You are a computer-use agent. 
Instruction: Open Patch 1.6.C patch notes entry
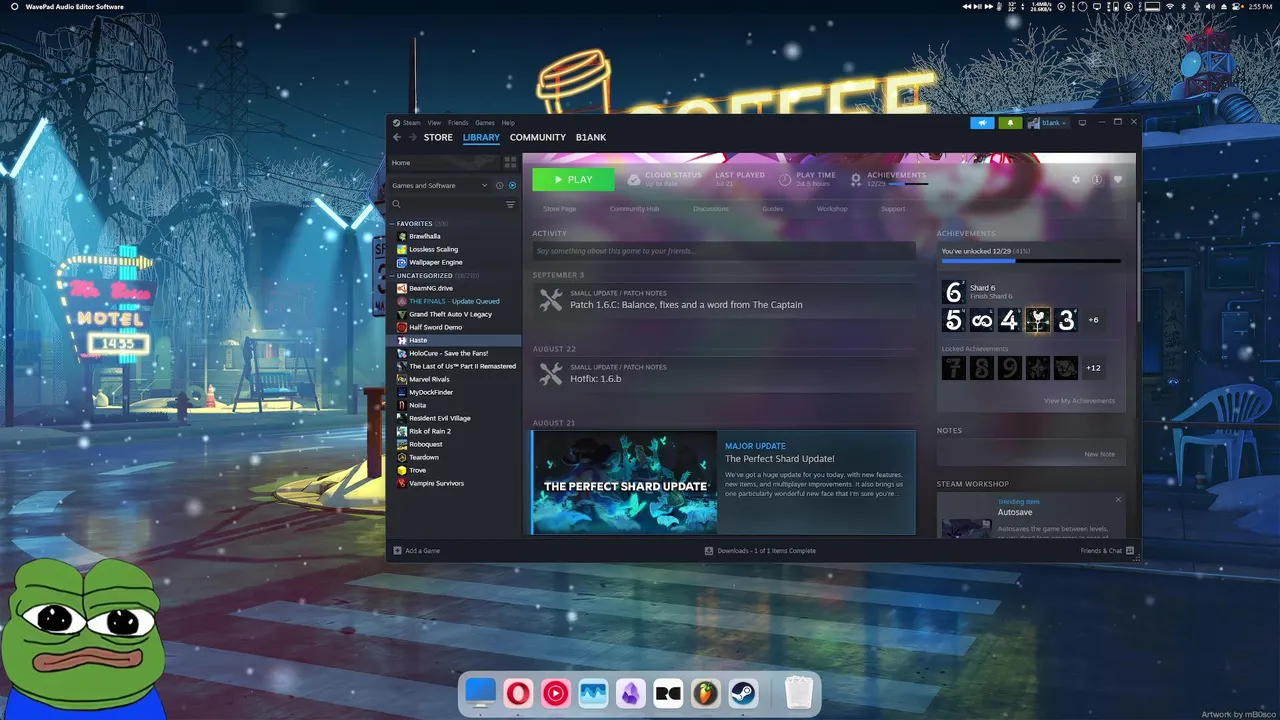click(724, 300)
